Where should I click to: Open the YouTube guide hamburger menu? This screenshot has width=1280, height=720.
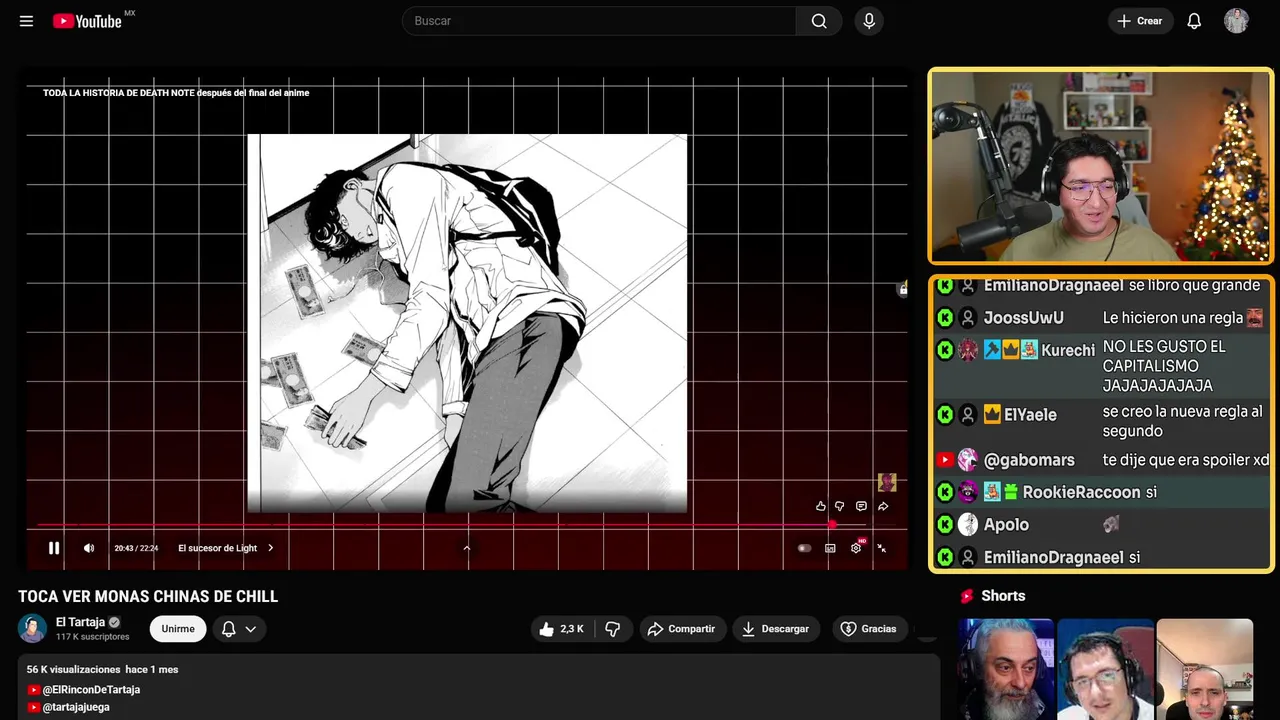[x=26, y=21]
